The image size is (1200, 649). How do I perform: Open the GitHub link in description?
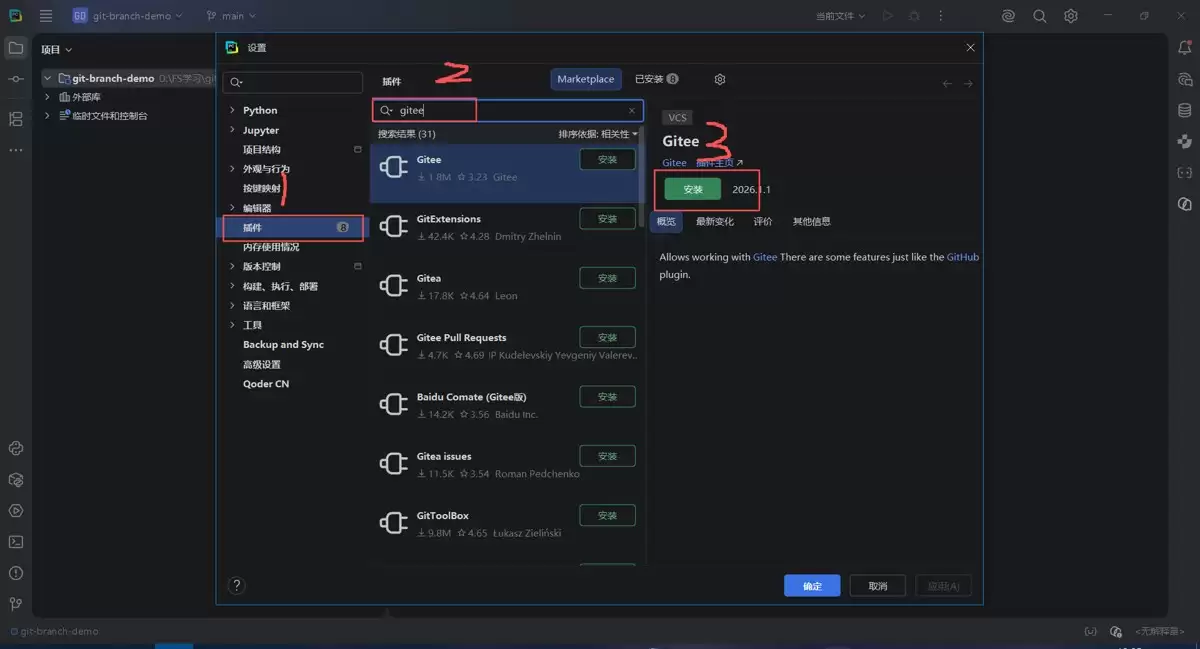tap(963, 257)
